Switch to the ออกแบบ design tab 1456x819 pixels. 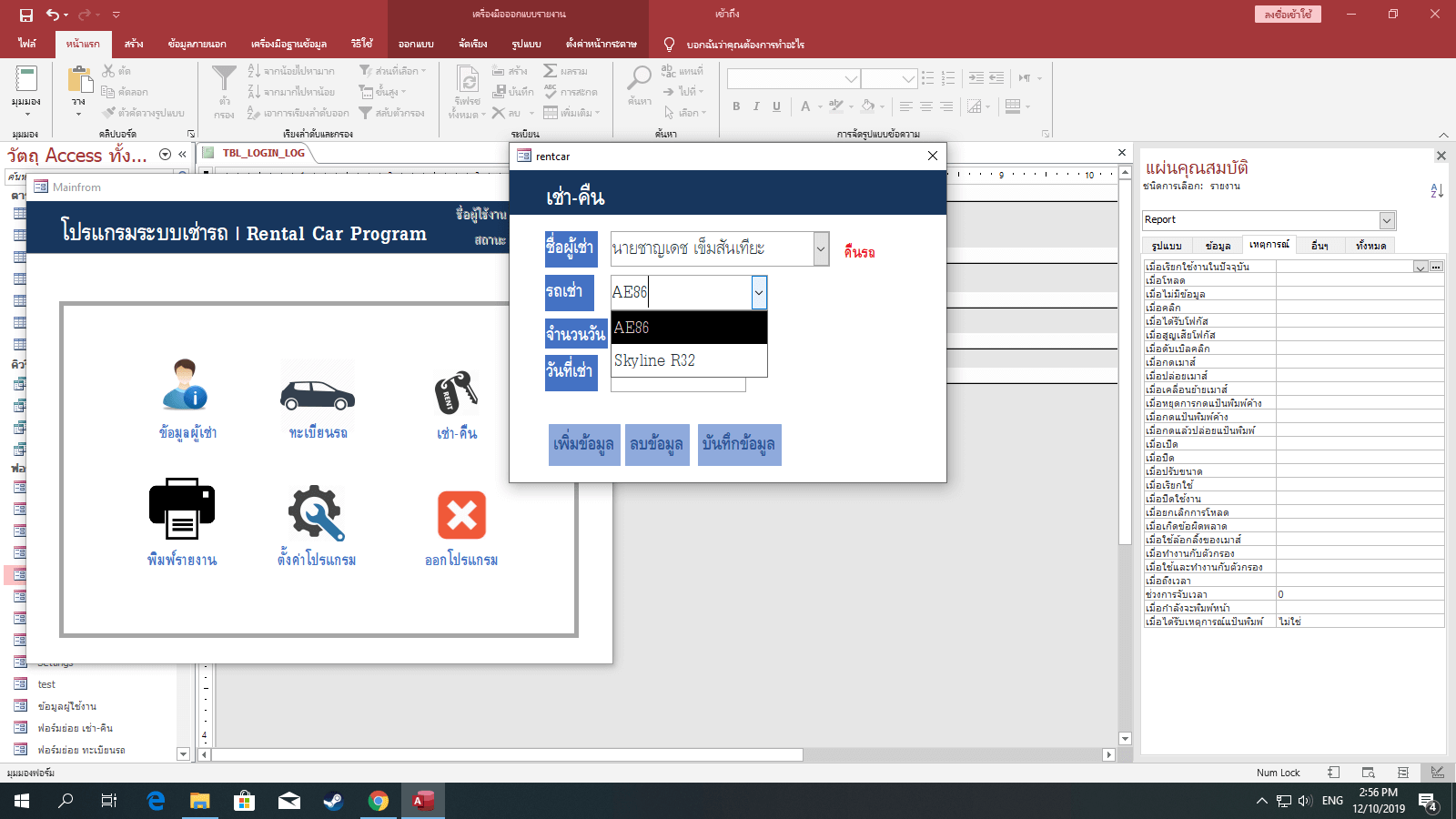[x=416, y=44]
